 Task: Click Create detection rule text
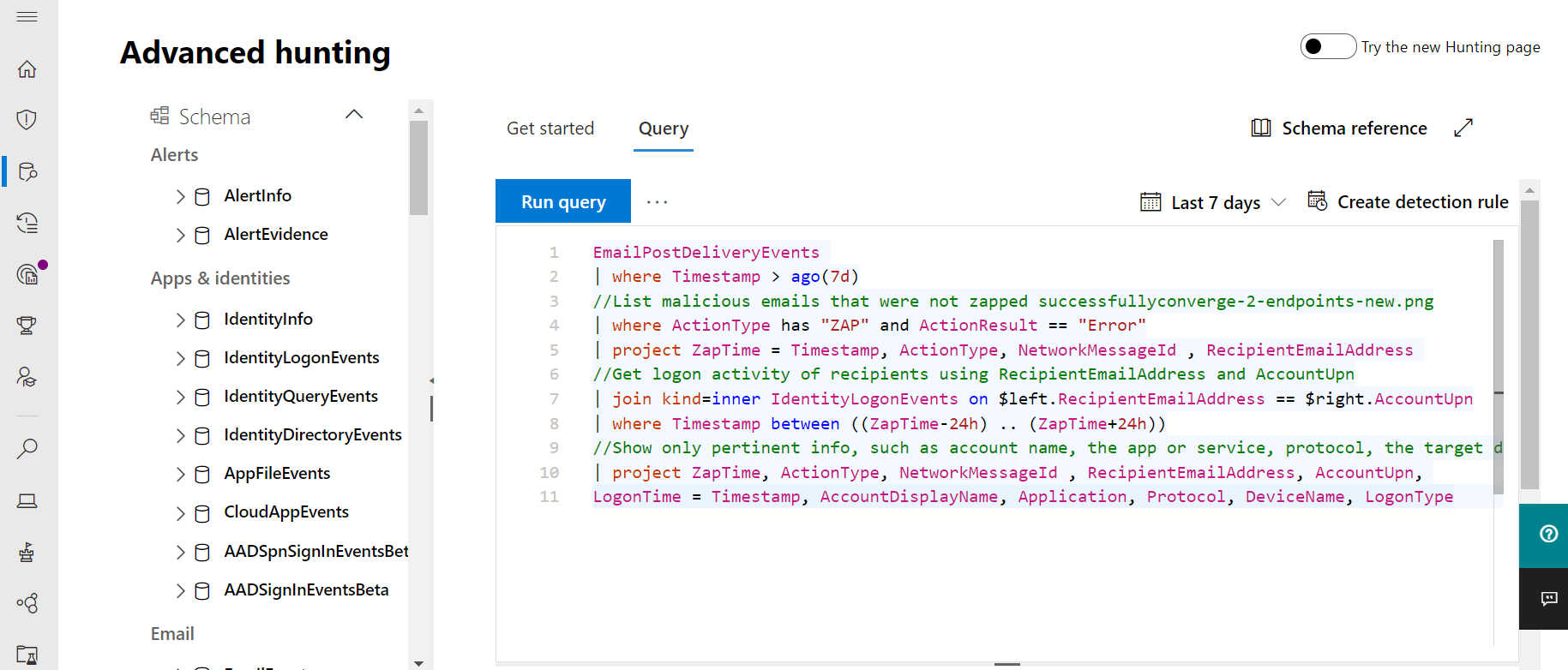(x=1423, y=201)
